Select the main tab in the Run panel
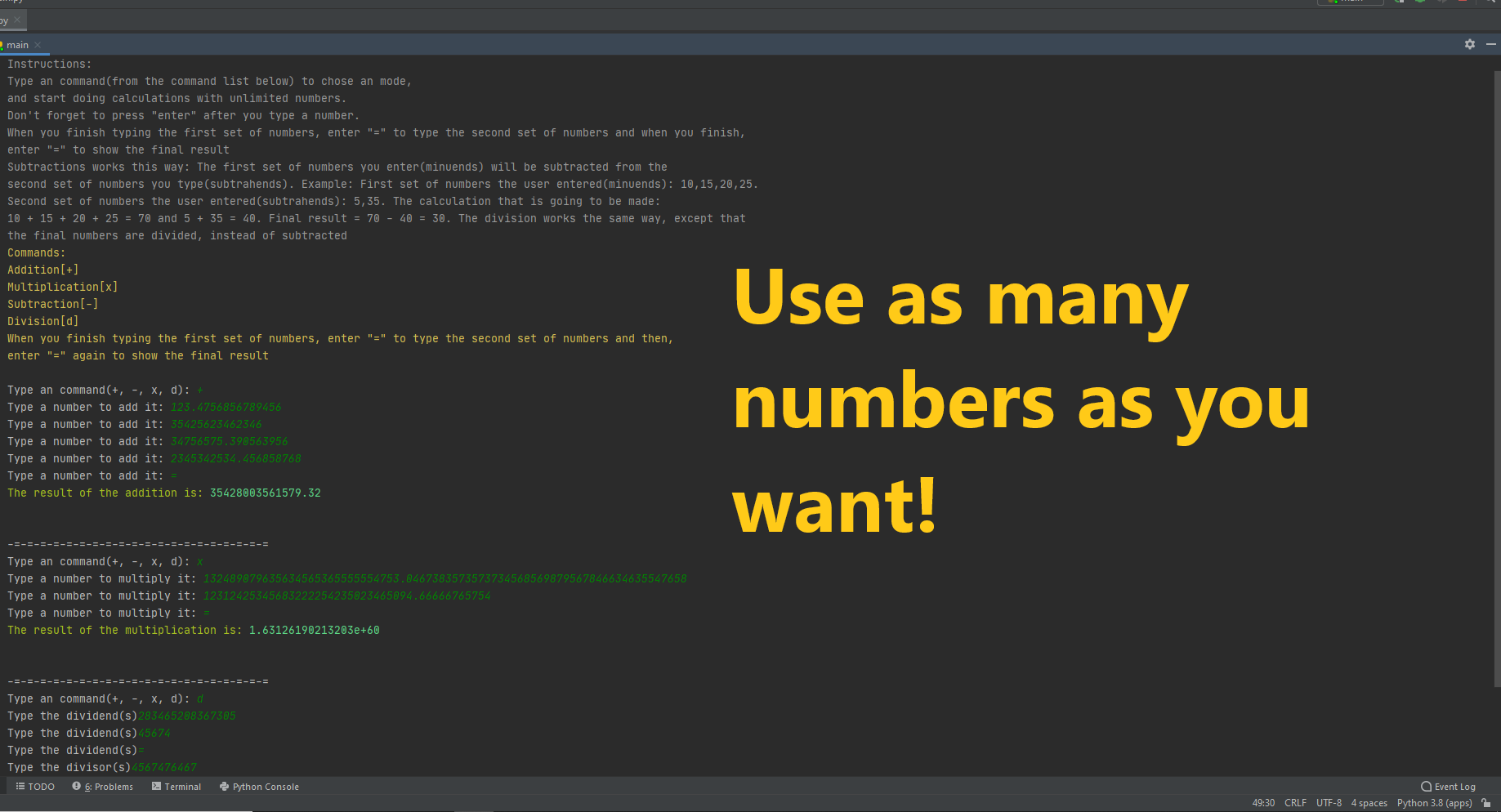The image size is (1501, 812). 17,44
